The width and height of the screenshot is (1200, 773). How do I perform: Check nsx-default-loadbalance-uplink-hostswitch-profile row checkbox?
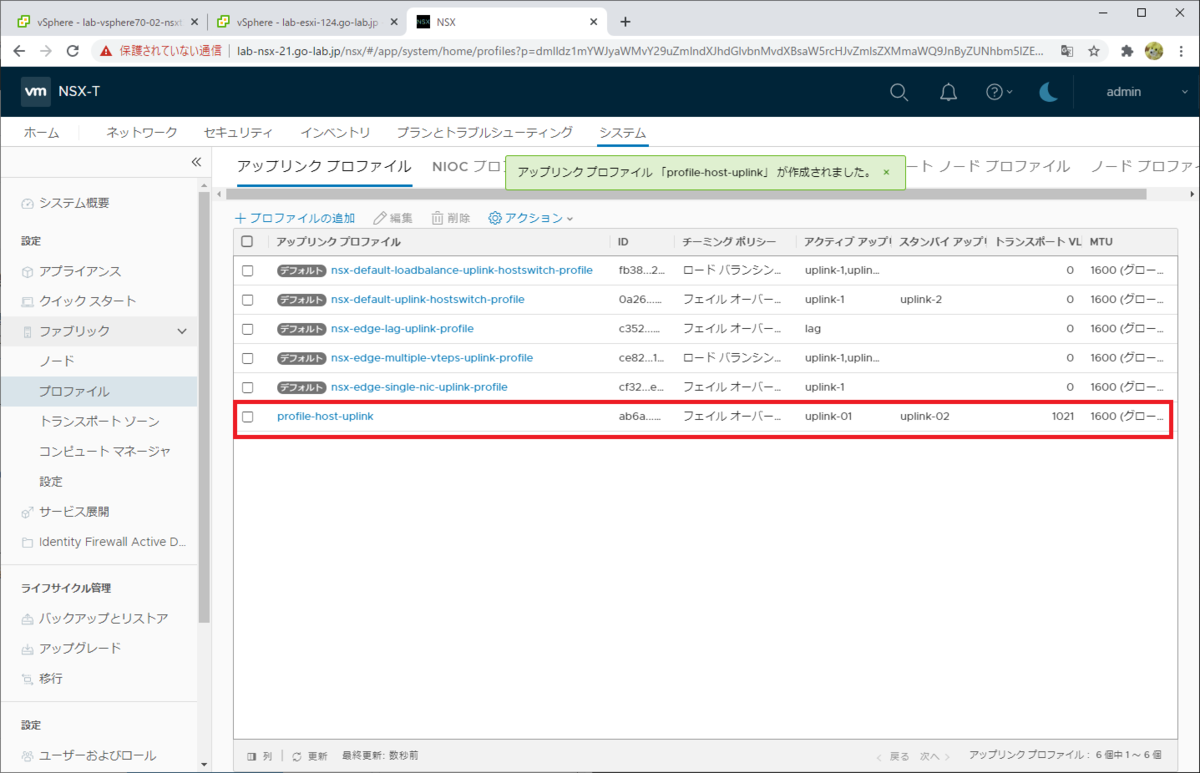248,270
